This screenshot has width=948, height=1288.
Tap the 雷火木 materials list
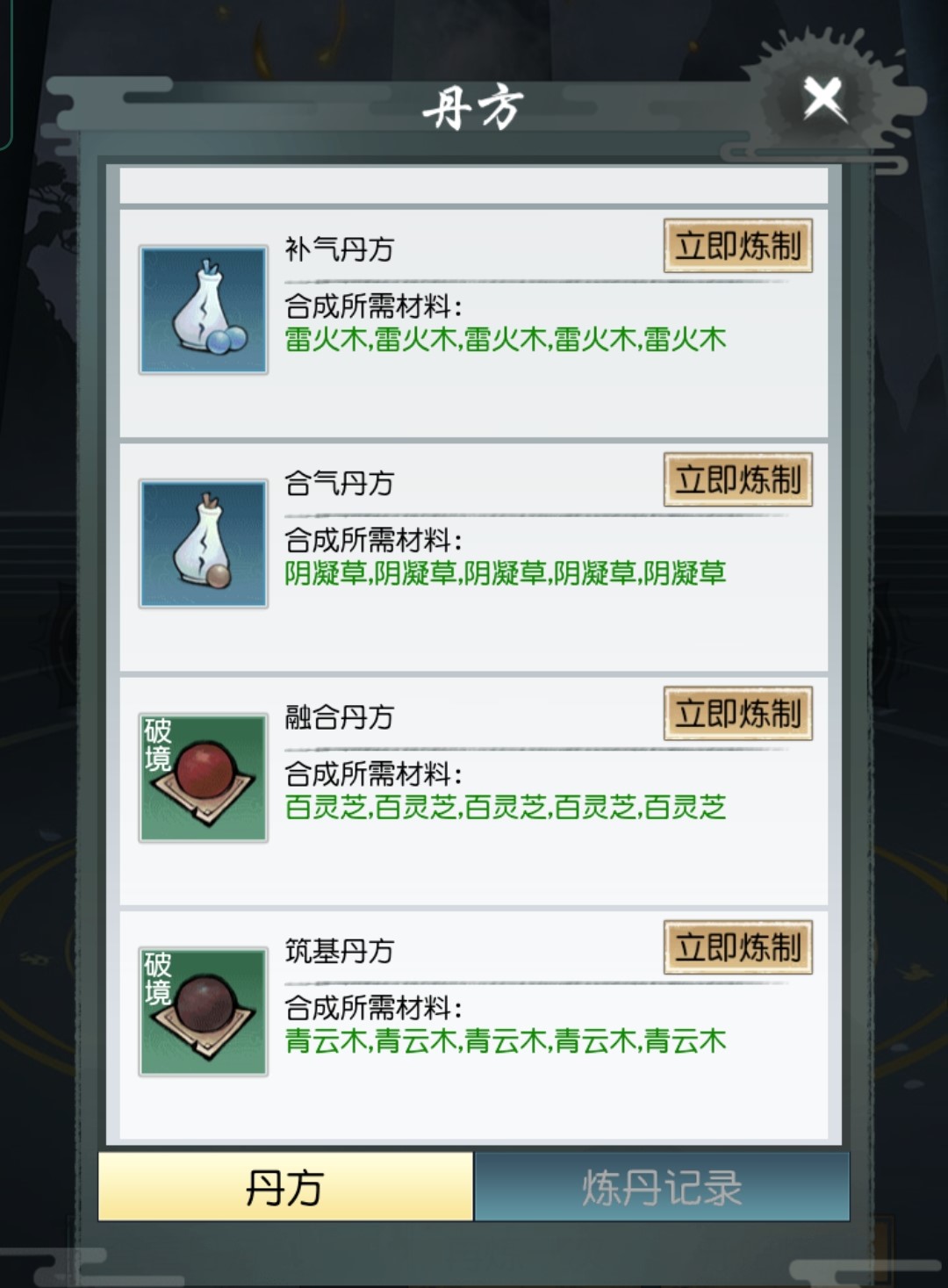click(506, 339)
